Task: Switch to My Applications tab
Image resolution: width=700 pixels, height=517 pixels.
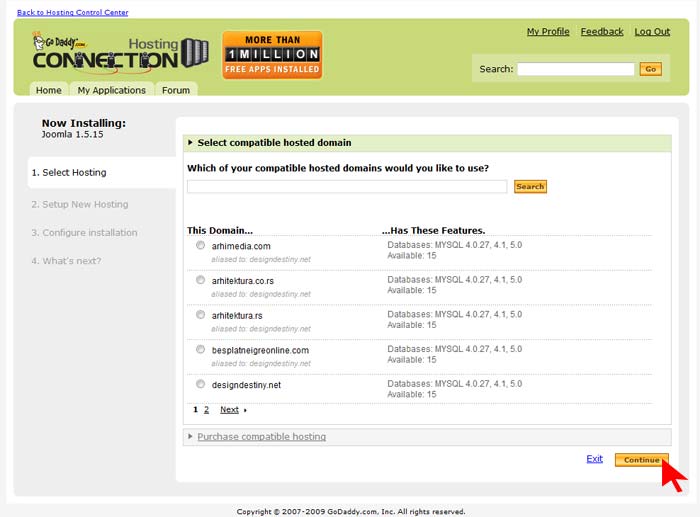Action: [x=112, y=90]
